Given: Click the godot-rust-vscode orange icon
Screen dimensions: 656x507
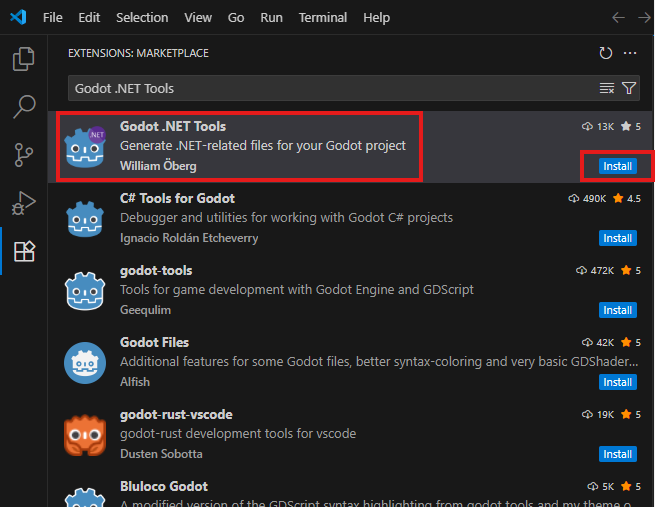Looking at the screenshot, I should point(85,435).
